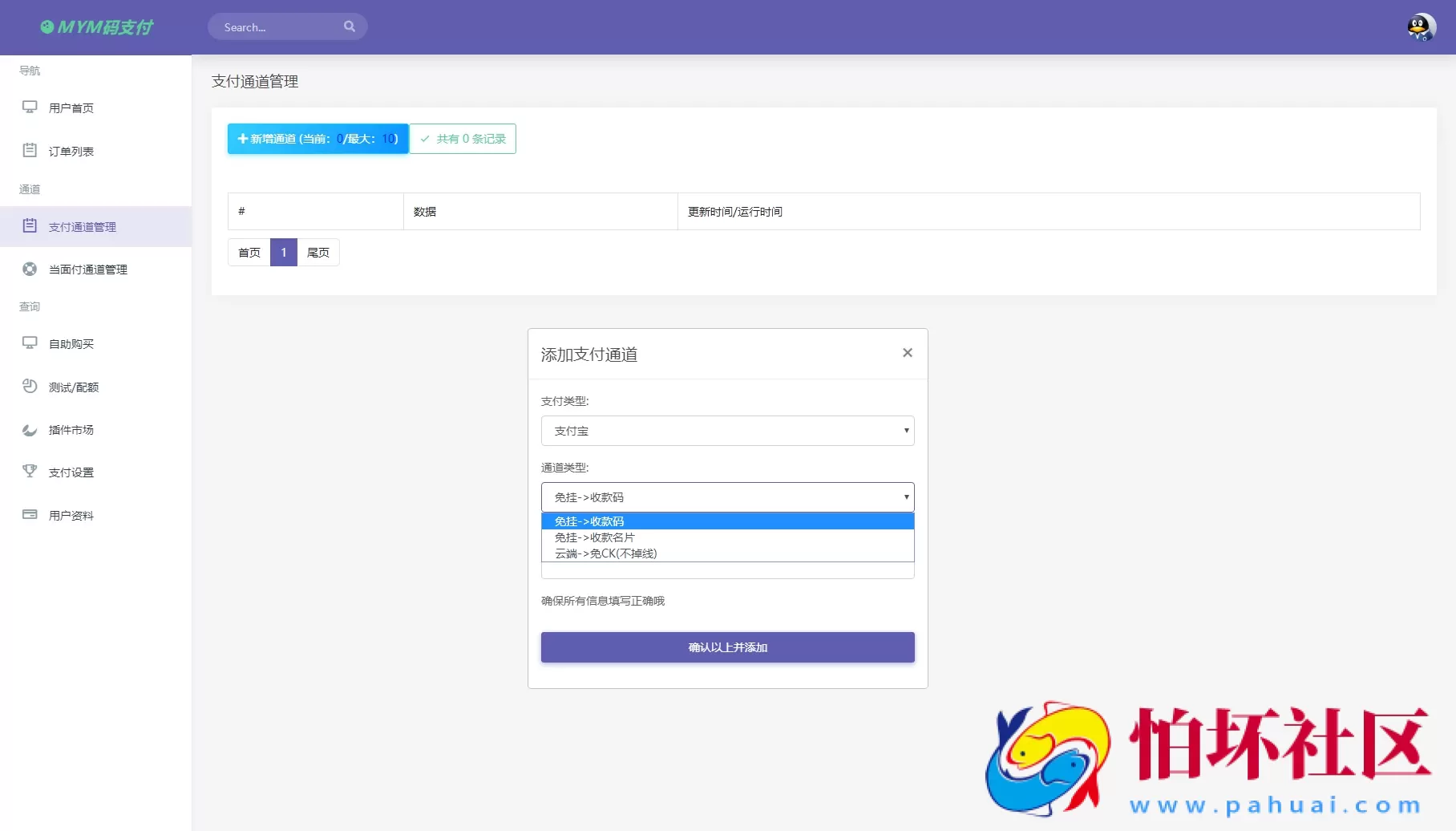The height and width of the screenshot is (831, 1456).
Task: Click the 支付通道管理 channel icon
Action: (x=30, y=226)
